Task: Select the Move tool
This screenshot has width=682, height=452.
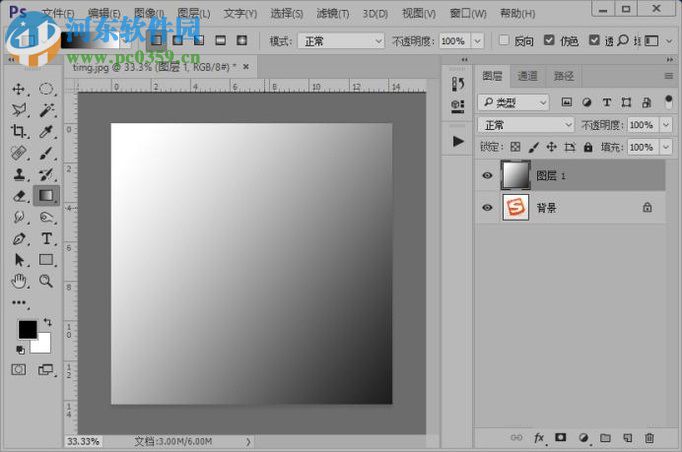Action: 19,89
